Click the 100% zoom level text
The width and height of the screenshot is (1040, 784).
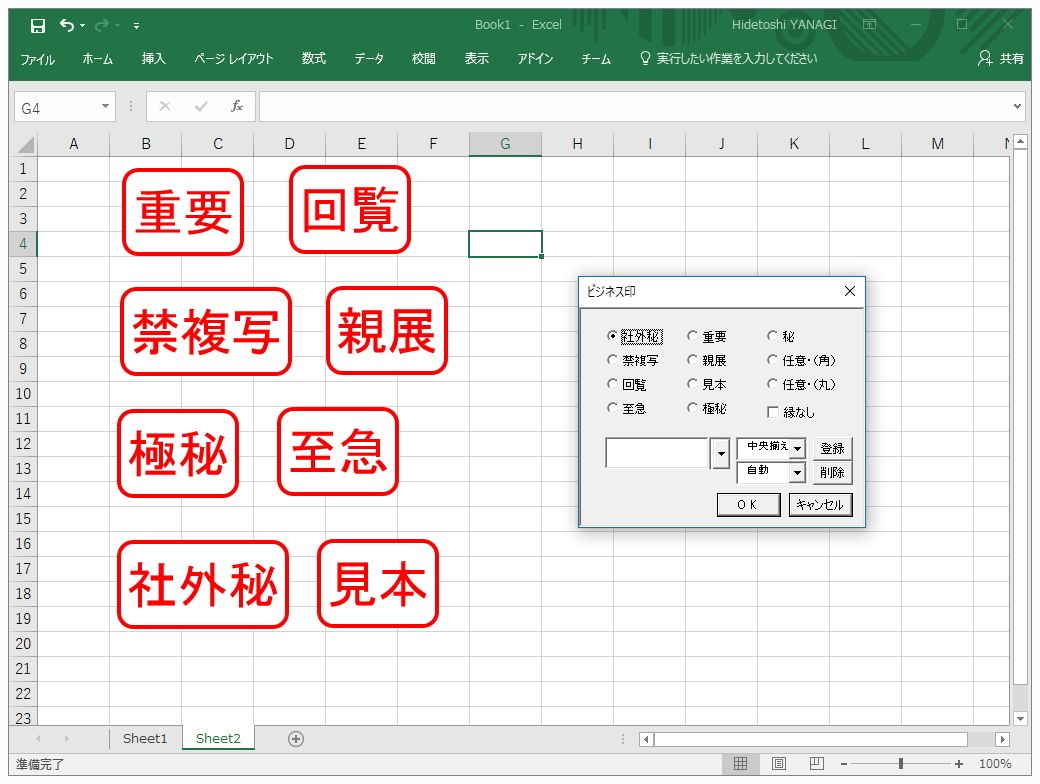[x=995, y=764]
